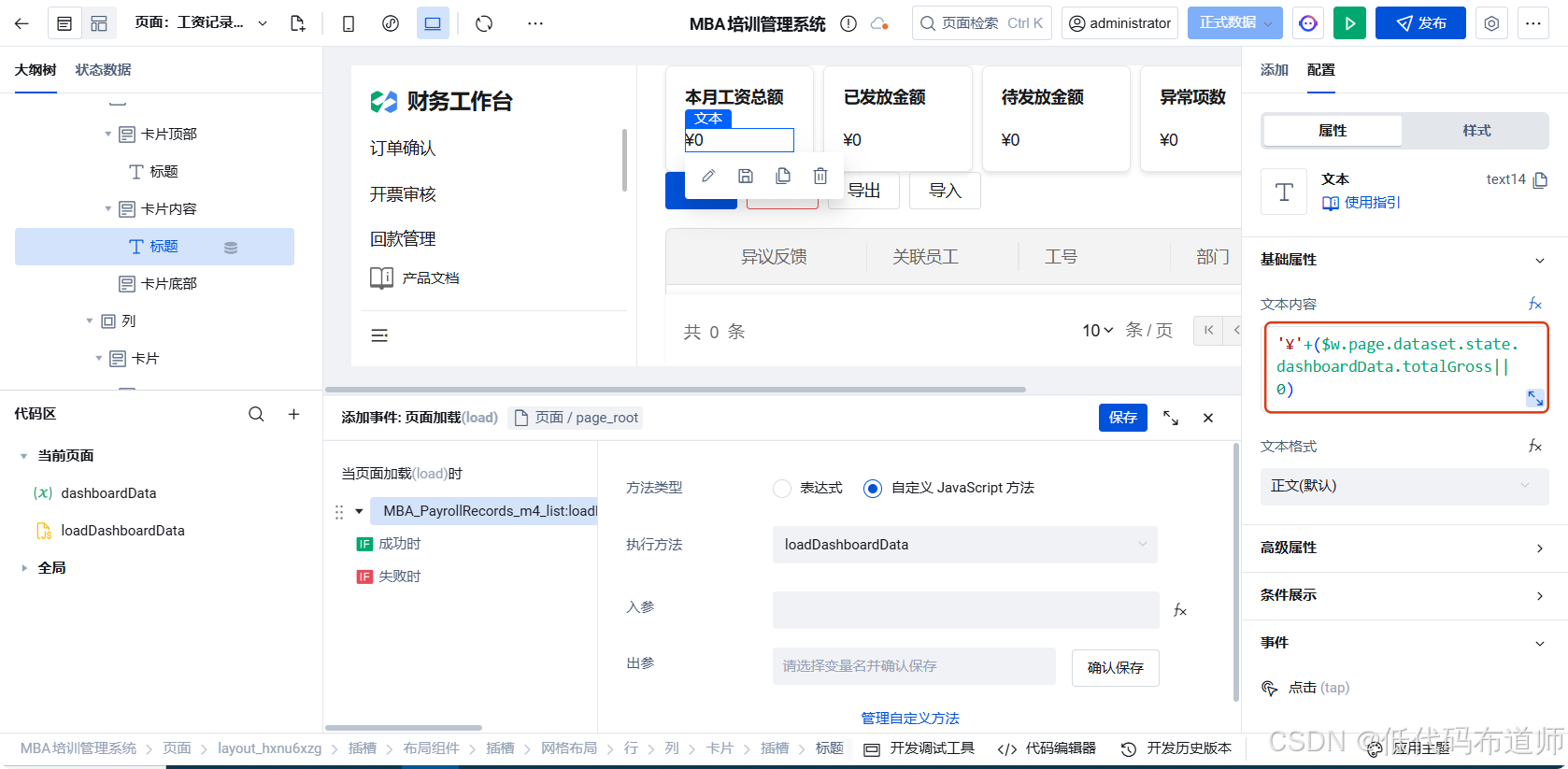Collapse the 基础属性 section
1568x769 pixels.
[1540, 260]
